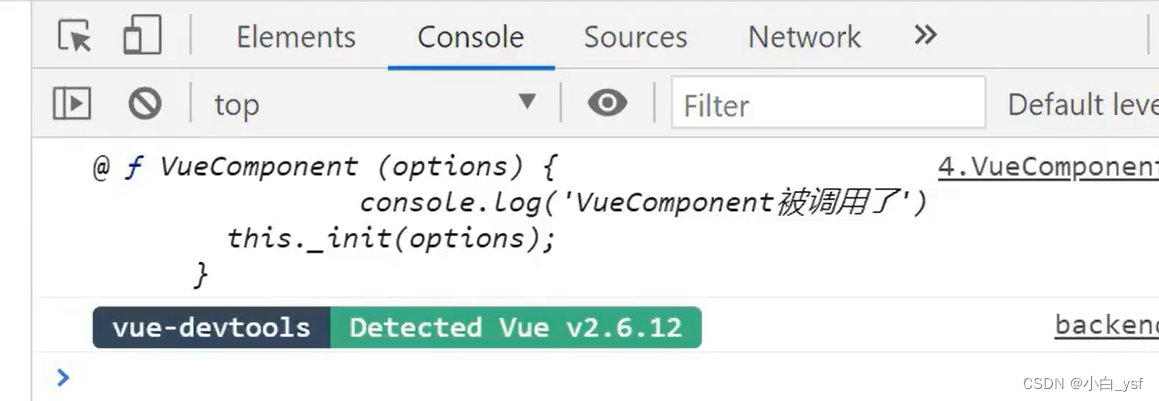
Task: Open the top JavaScript context dropdown
Action: point(375,104)
